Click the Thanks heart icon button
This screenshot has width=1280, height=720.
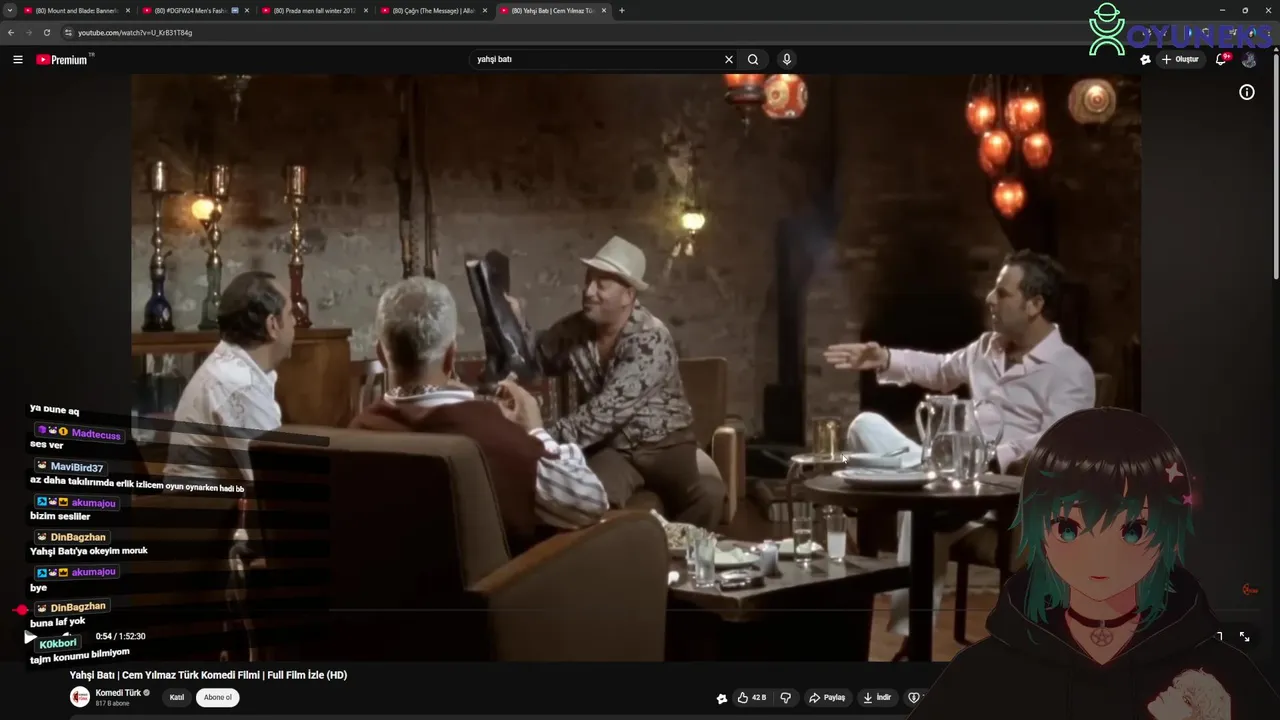914,697
